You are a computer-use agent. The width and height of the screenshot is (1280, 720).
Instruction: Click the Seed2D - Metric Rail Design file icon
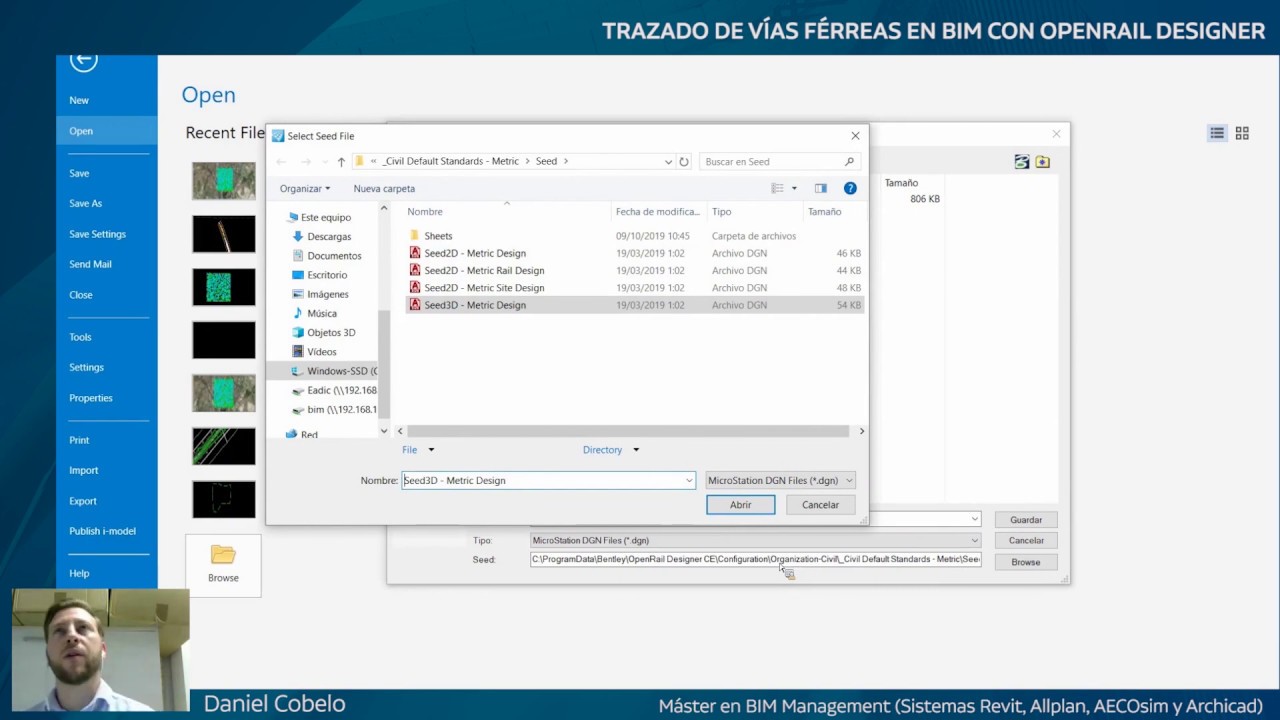(415, 270)
